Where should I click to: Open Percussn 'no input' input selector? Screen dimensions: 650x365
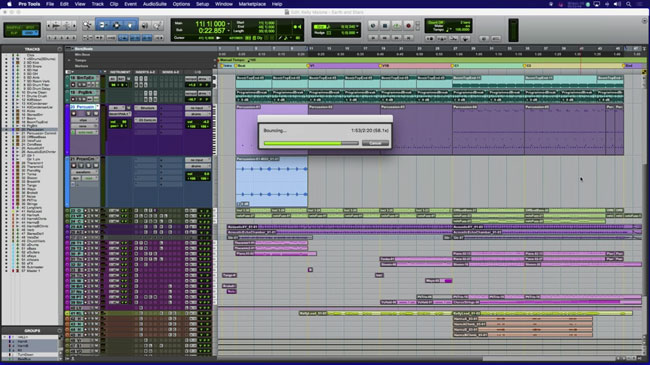[197, 108]
